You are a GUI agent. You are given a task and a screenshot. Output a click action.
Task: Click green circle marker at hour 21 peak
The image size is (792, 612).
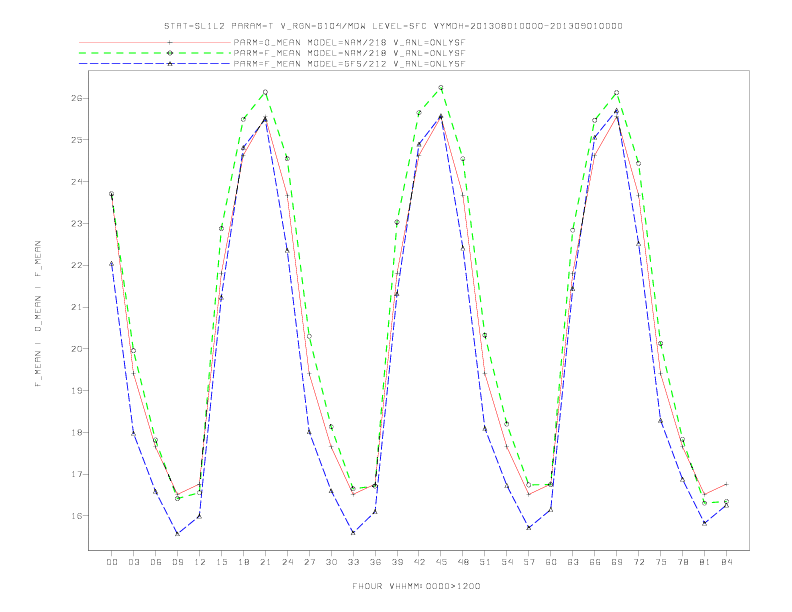265,92
